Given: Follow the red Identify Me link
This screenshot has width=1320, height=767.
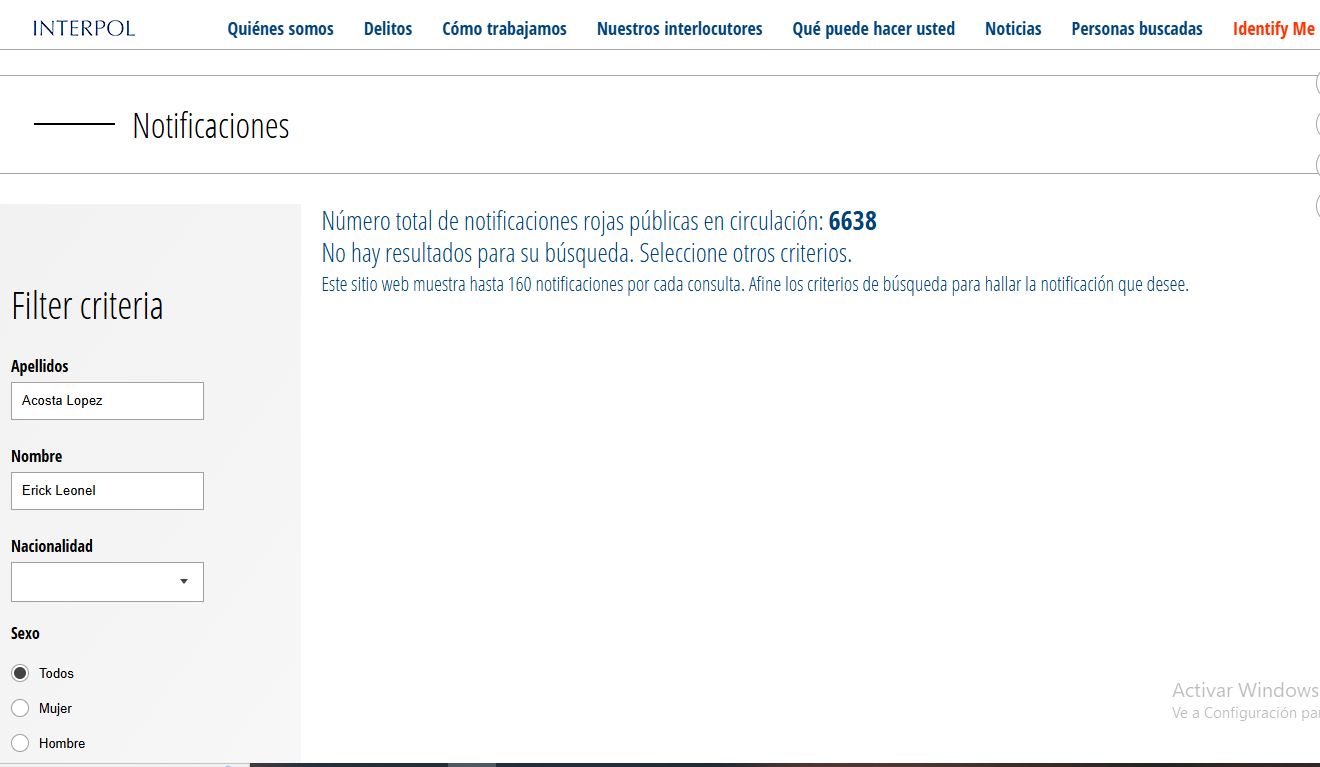Looking at the screenshot, I should tap(1273, 29).
